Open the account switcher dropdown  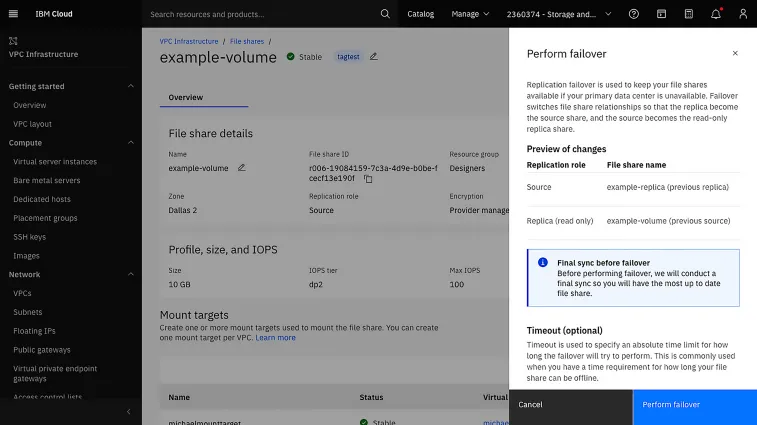pos(558,14)
